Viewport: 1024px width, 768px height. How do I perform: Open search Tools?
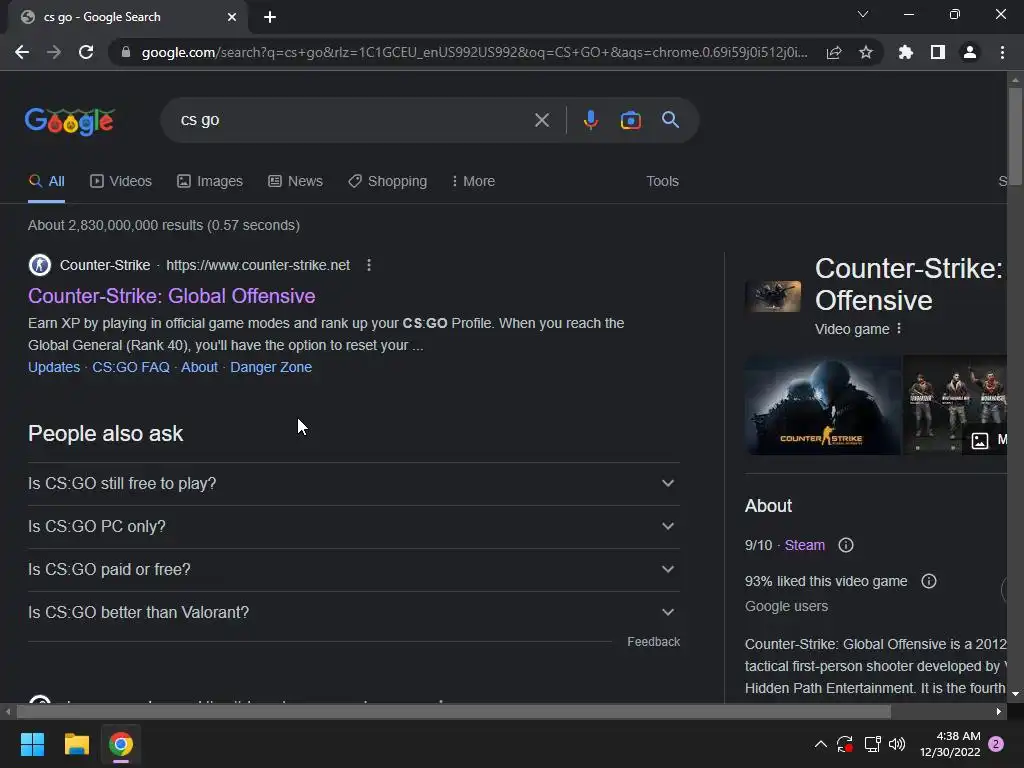tap(662, 182)
